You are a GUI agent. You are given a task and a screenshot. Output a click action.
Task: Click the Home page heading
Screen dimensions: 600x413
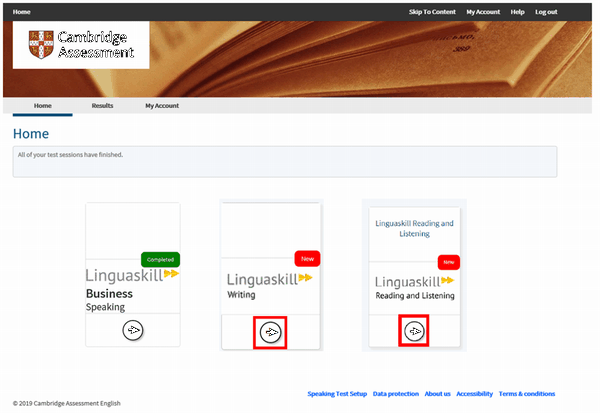pos(31,134)
